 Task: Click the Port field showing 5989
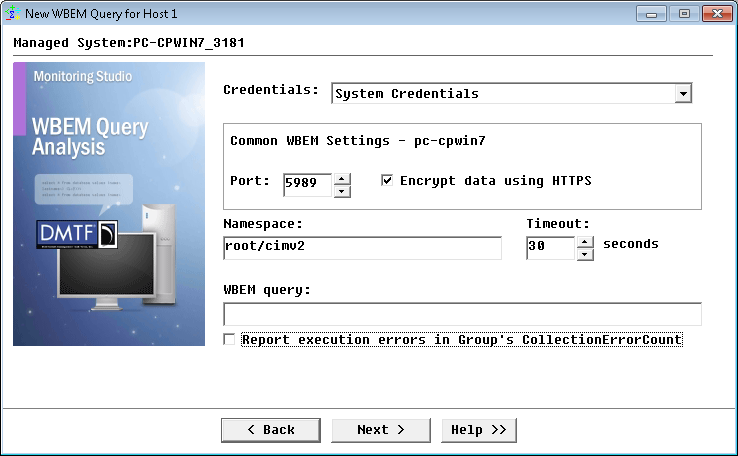[x=308, y=184]
